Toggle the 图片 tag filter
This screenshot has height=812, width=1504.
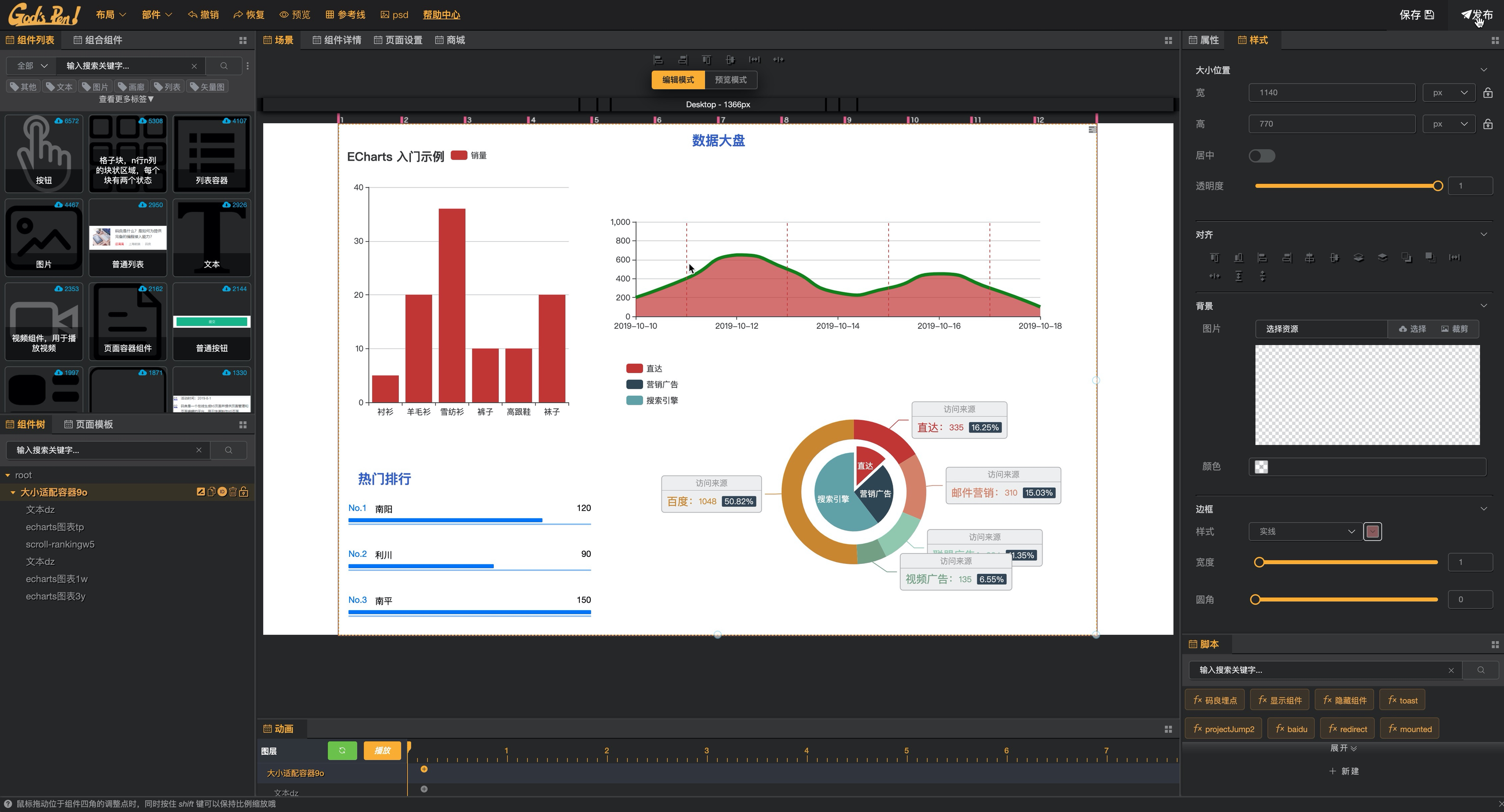96,87
